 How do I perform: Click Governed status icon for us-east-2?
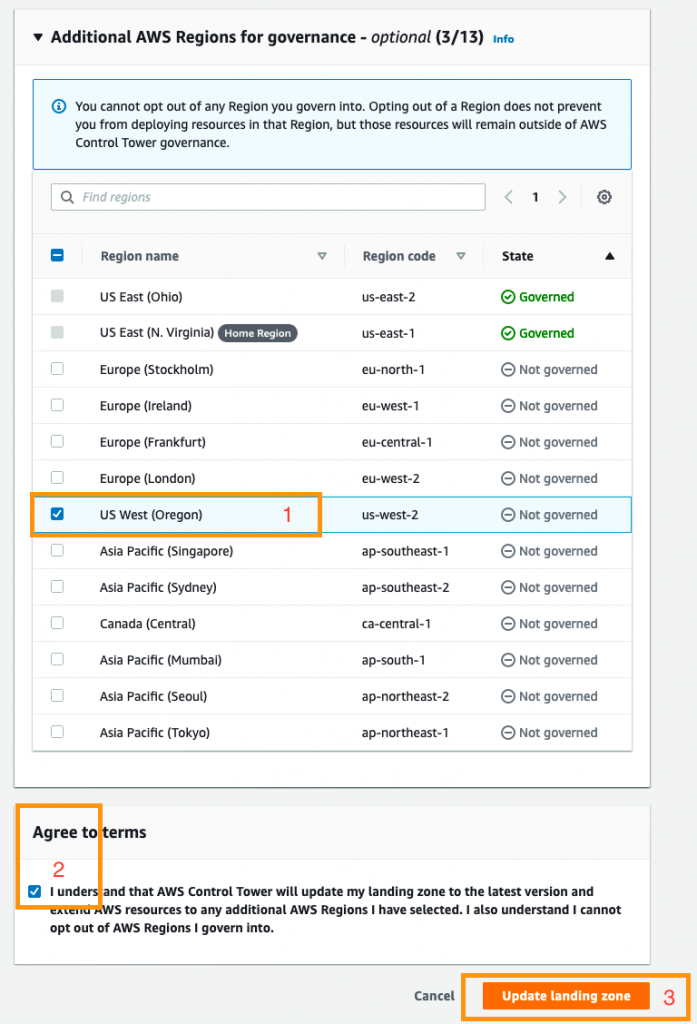click(508, 297)
